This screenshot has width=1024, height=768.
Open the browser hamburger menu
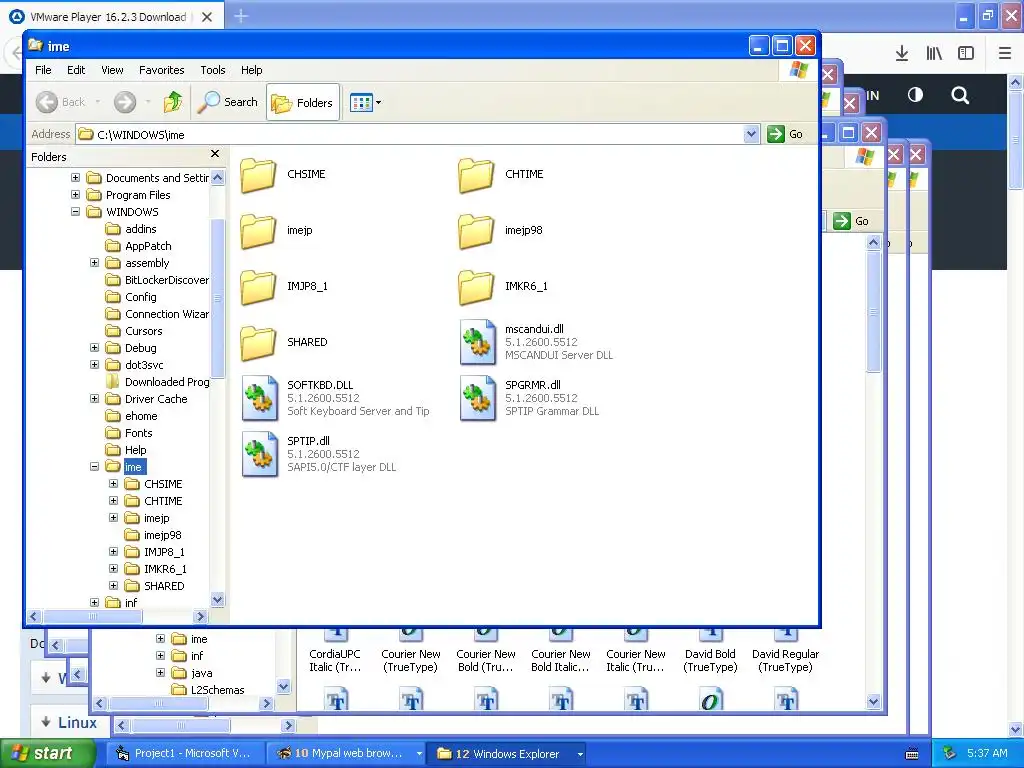point(1005,54)
